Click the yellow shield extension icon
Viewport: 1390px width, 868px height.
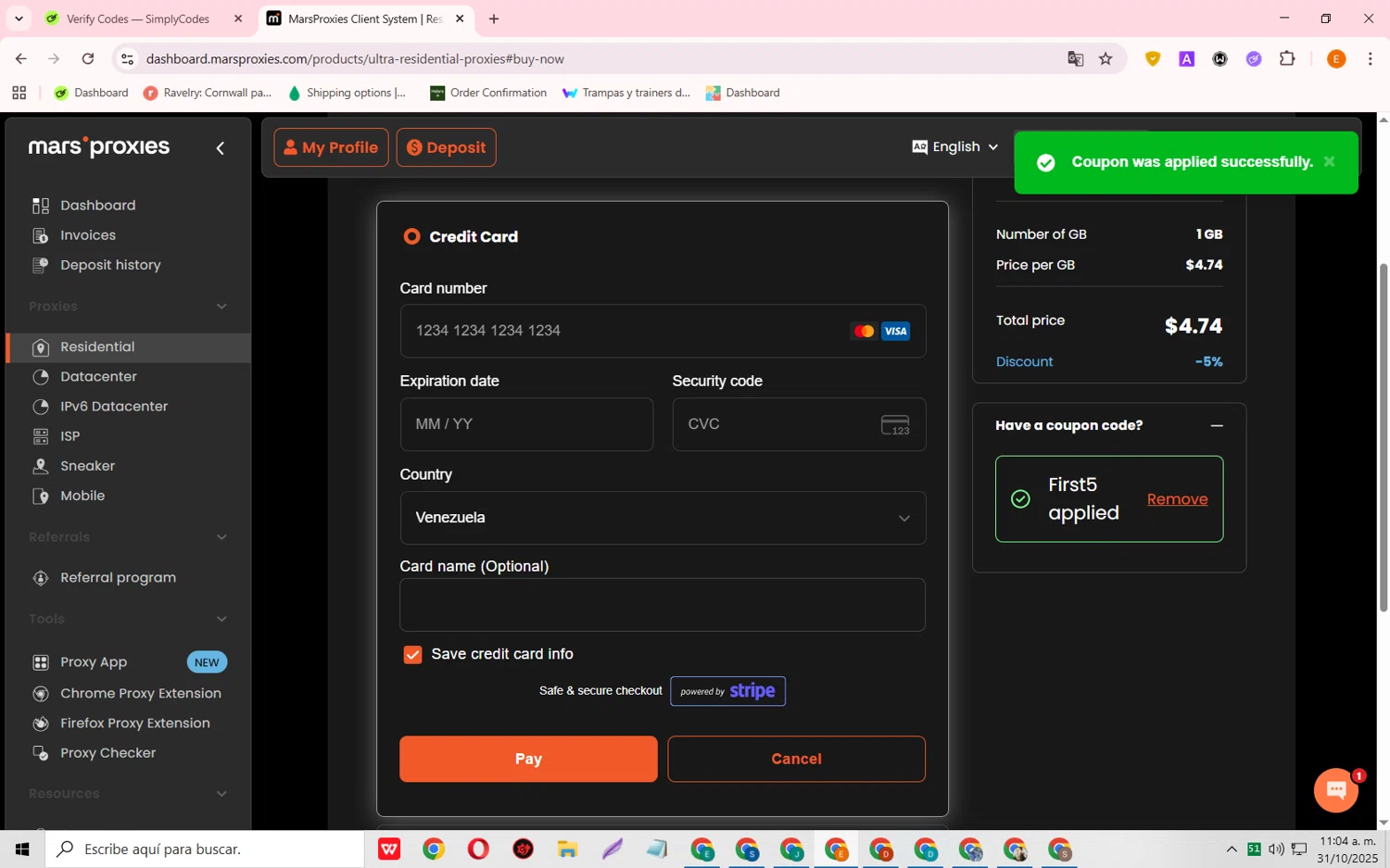pos(1153,58)
